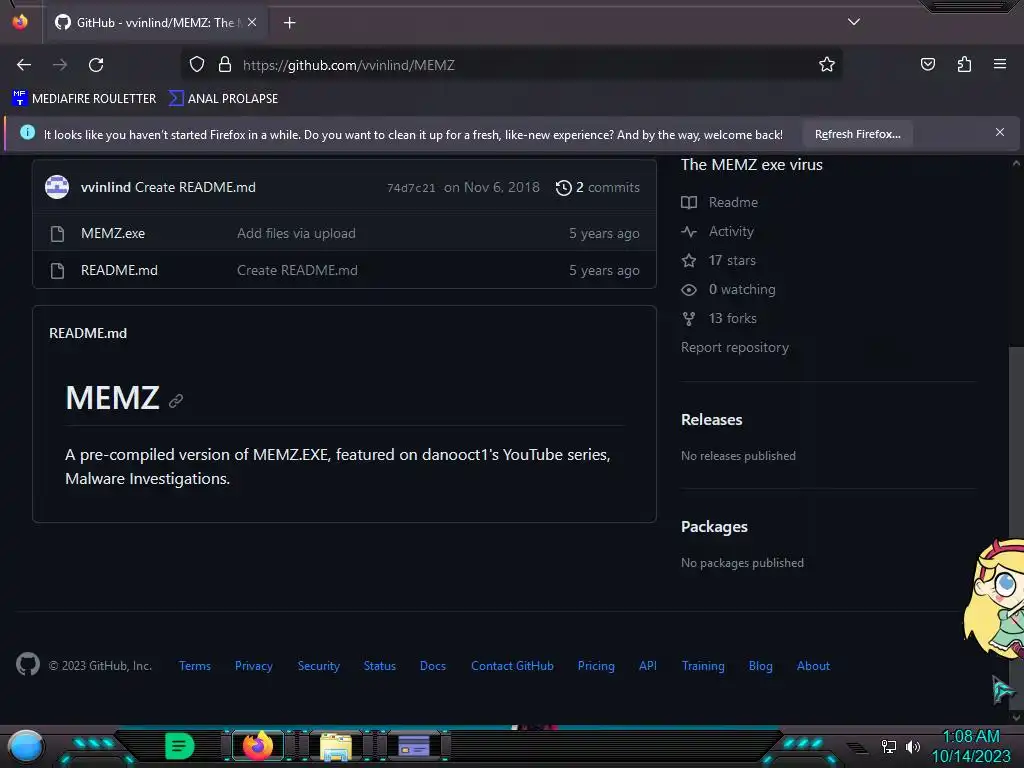Expand the list all tabs chevron
This screenshot has height=768, width=1024.
(x=854, y=22)
